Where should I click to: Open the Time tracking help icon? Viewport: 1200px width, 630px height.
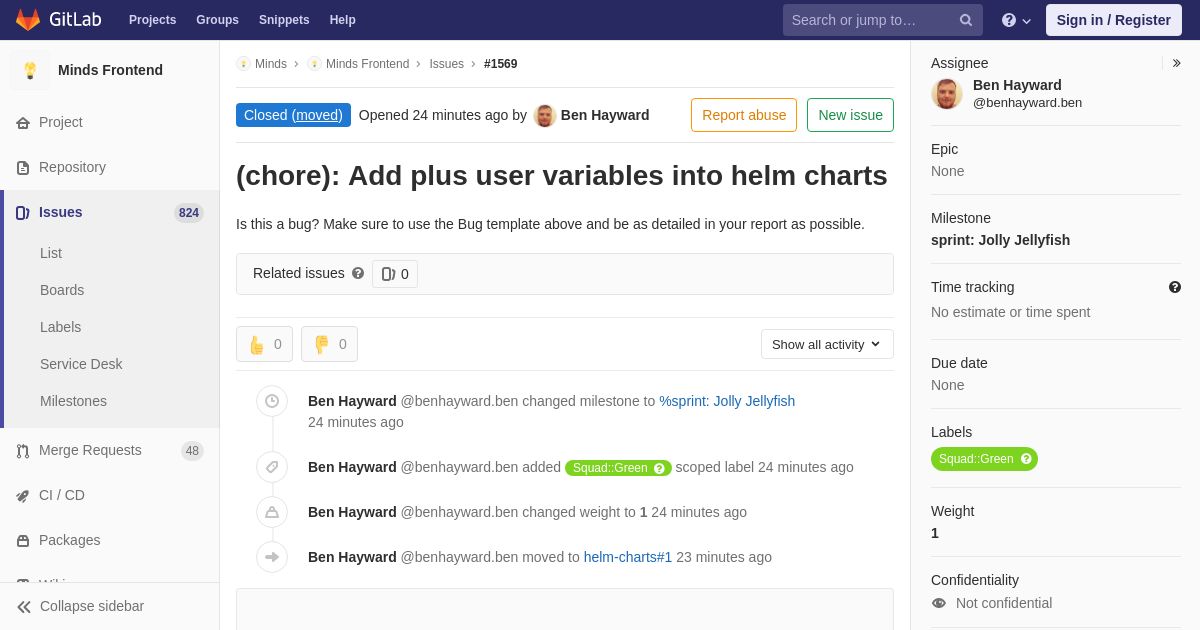click(x=1175, y=287)
